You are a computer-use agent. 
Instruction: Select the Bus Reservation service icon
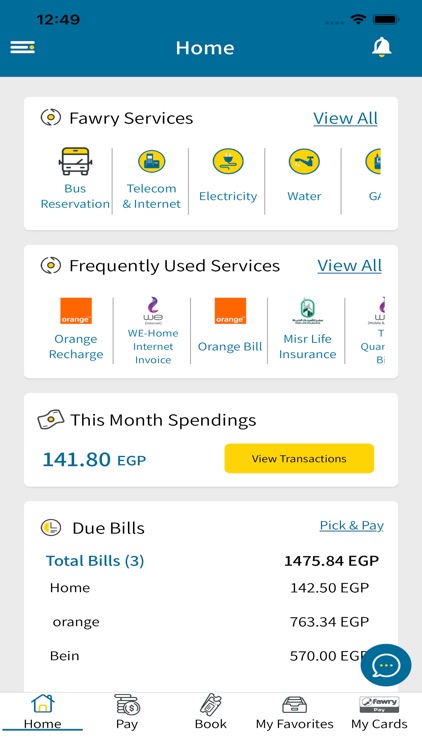(75, 161)
